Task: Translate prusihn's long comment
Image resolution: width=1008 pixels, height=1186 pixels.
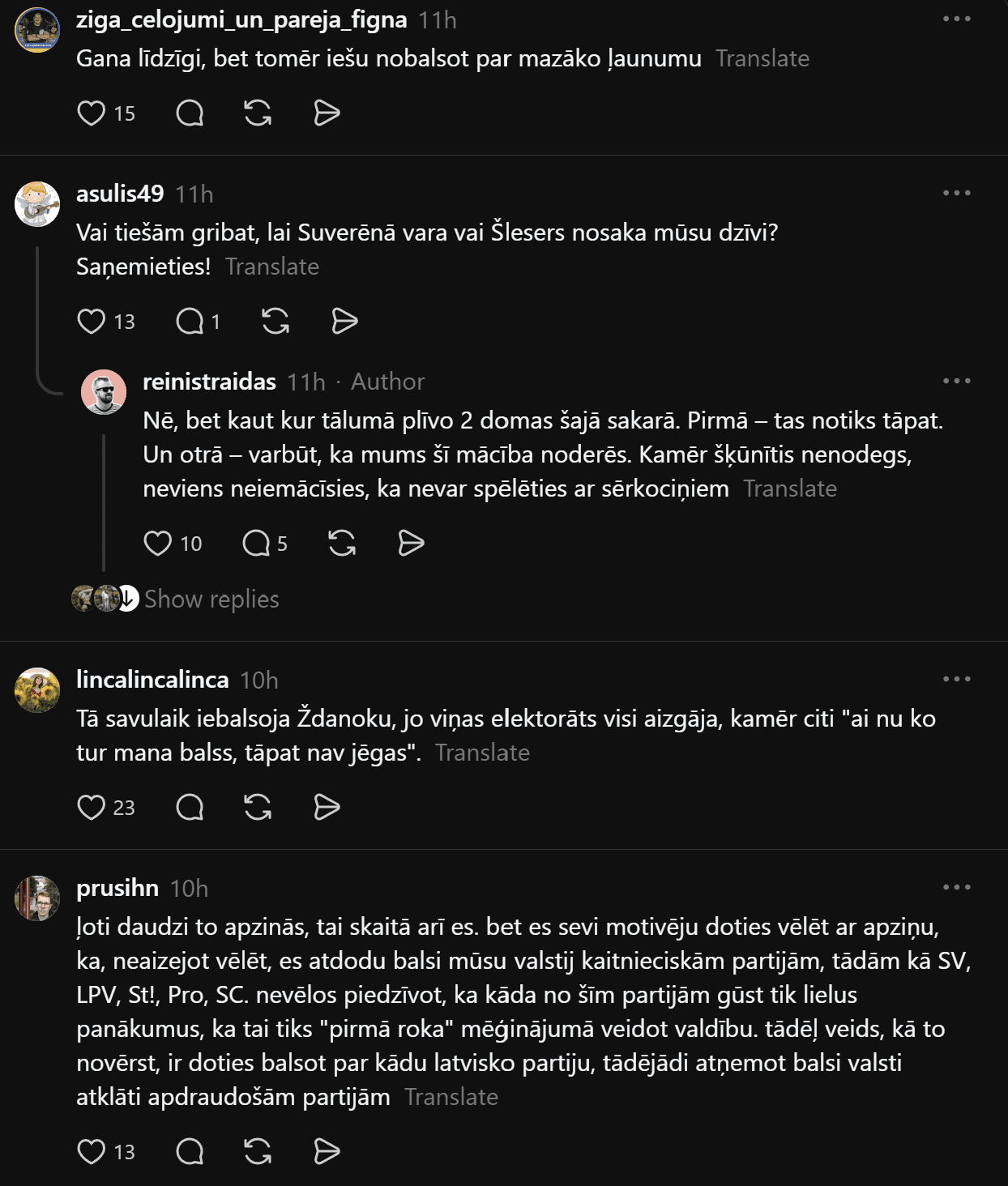Action: (451, 1097)
